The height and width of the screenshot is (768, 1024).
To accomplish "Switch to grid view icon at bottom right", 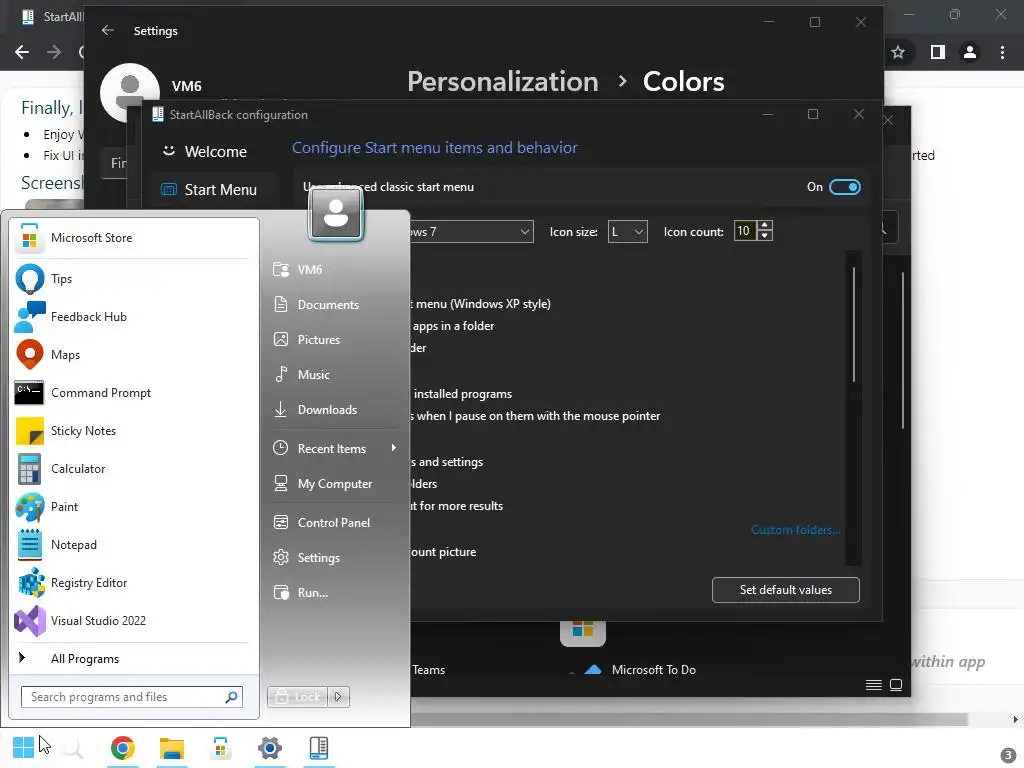I will pyautogui.click(x=896, y=684).
